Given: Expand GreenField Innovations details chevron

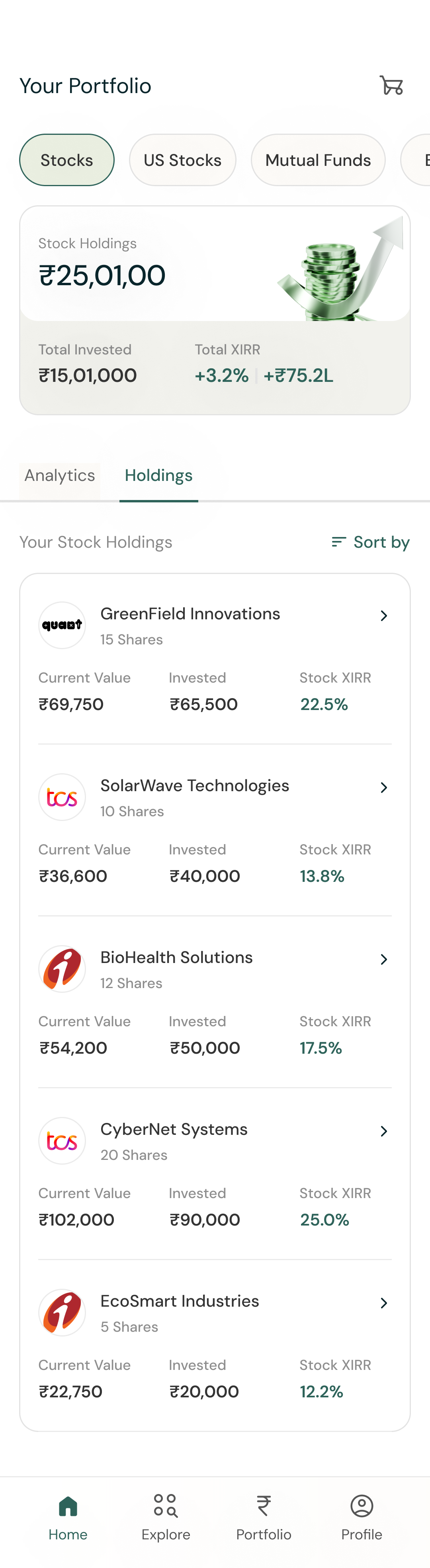Looking at the screenshot, I should [x=384, y=615].
